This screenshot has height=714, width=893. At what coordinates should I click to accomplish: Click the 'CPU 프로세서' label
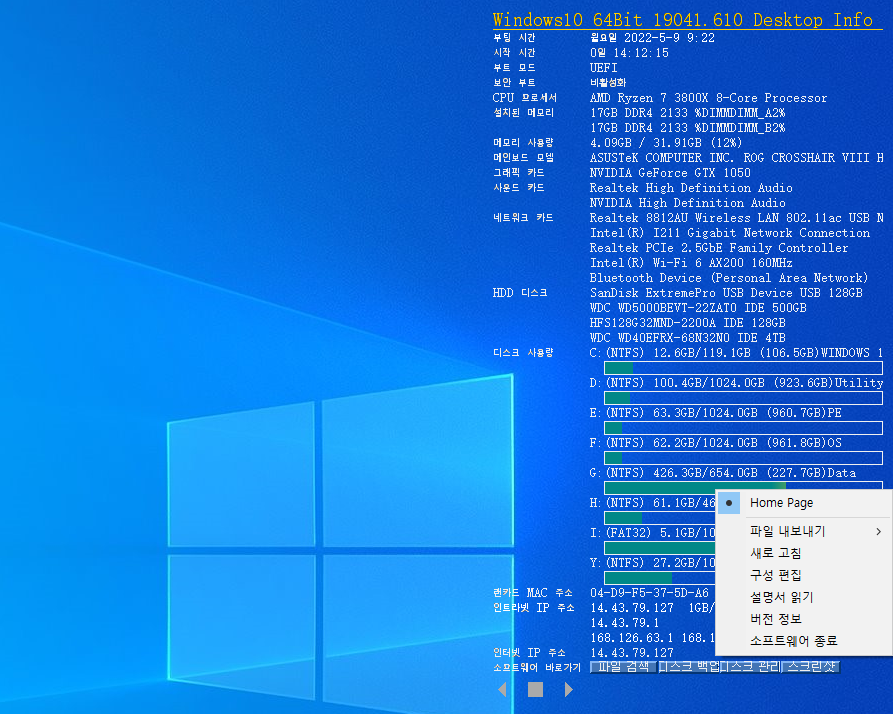pyautogui.click(x=525, y=98)
